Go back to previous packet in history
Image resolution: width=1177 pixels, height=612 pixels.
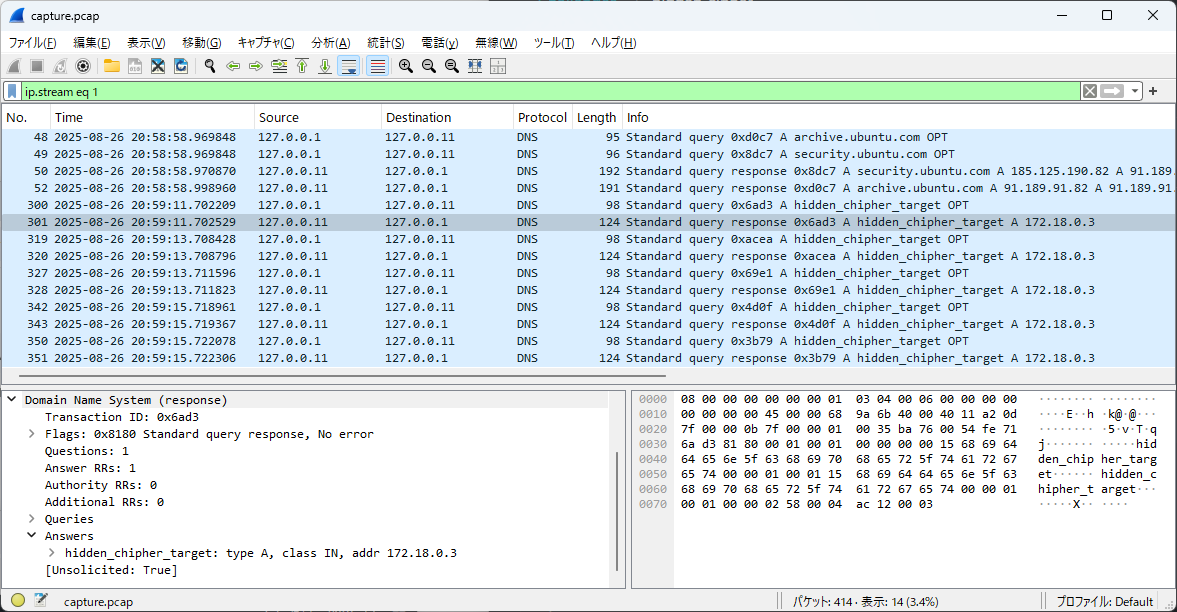click(x=233, y=66)
